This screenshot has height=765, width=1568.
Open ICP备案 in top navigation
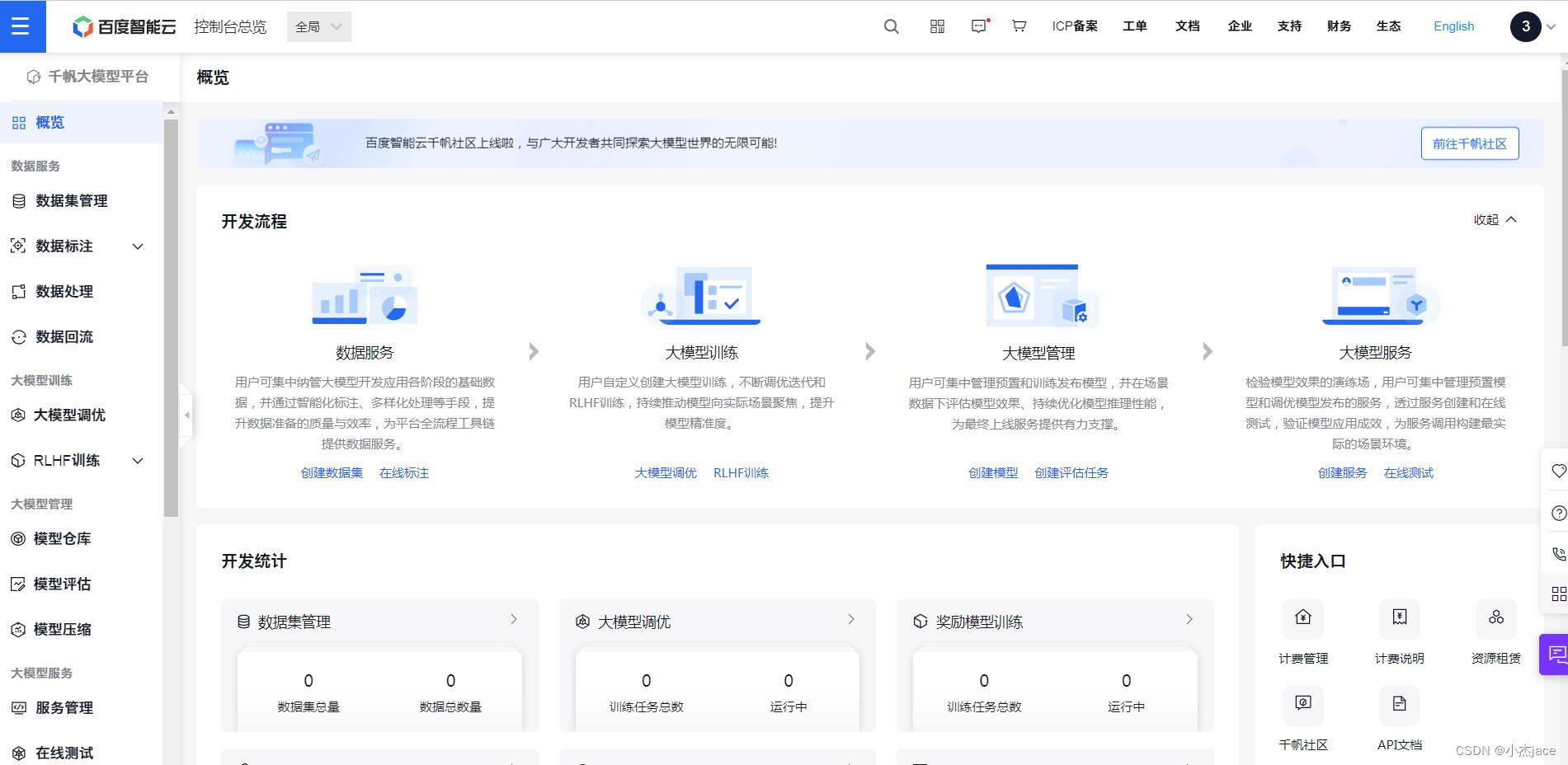[x=1075, y=26]
